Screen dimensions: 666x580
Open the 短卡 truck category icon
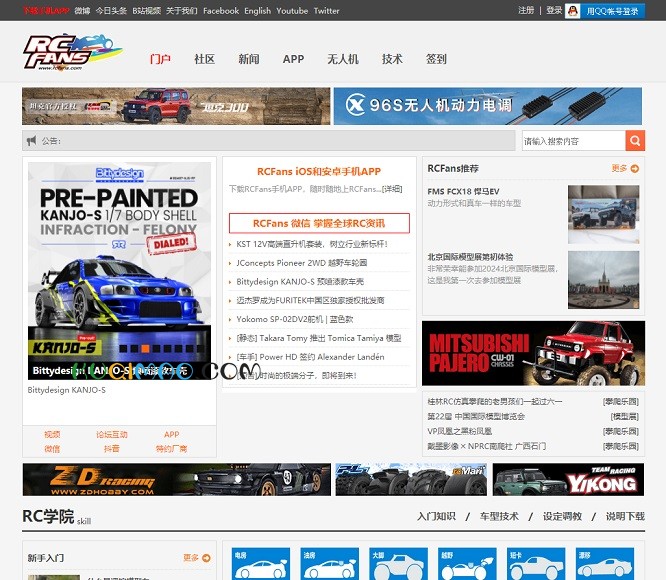point(536,564)
